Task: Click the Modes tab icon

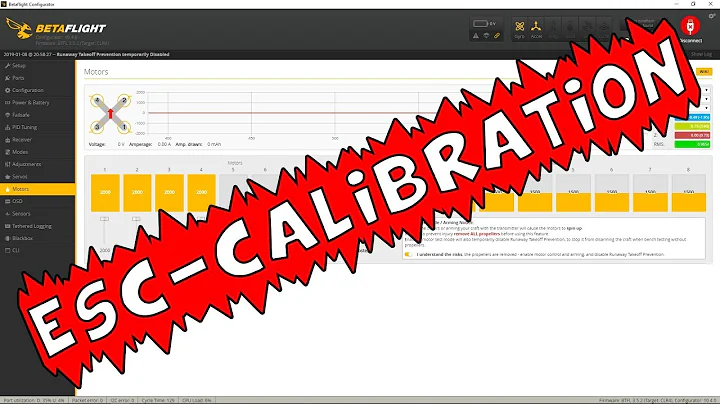Action: tap(7, 152)
